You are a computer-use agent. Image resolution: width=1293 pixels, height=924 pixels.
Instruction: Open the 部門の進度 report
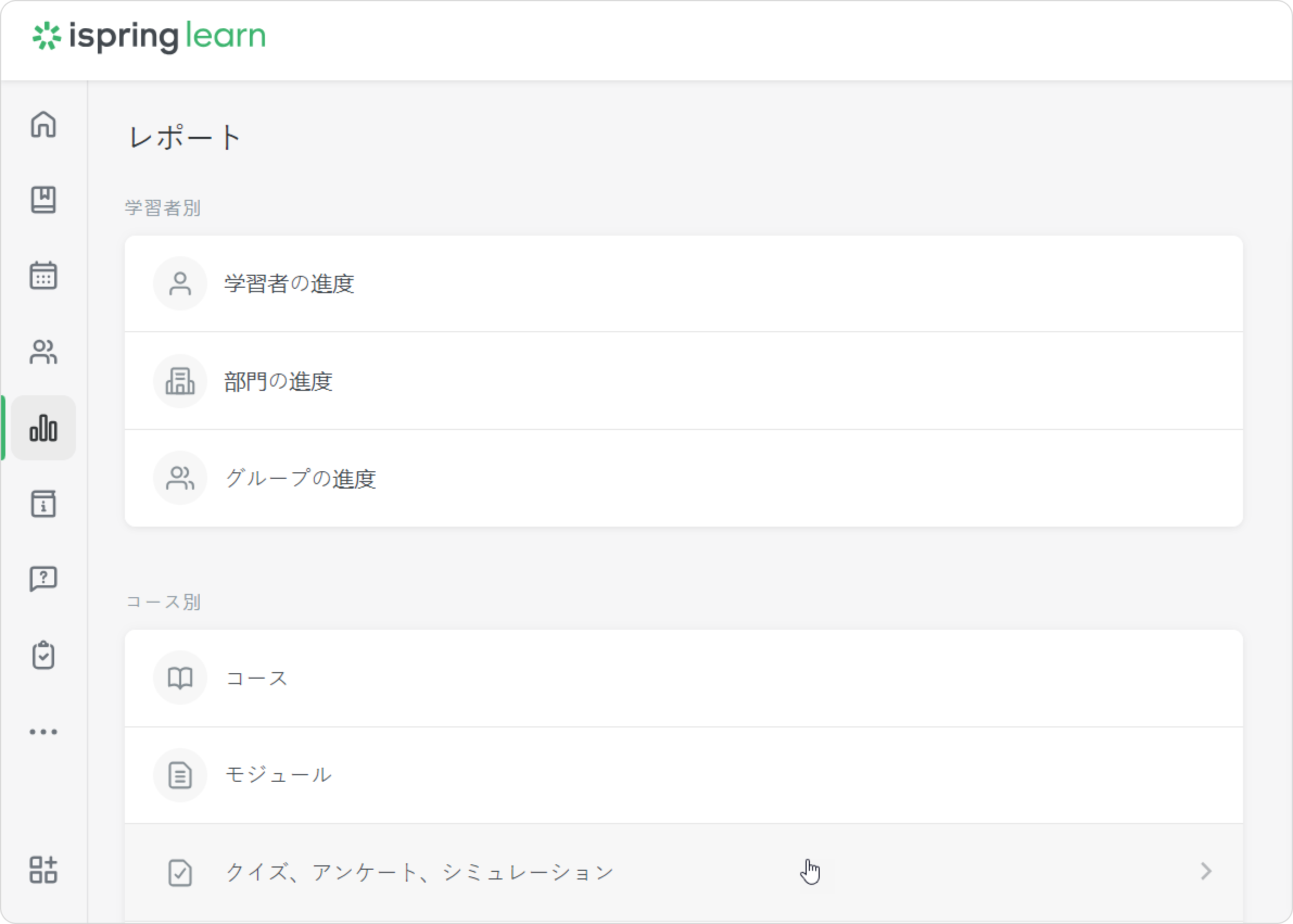(684, 381)
